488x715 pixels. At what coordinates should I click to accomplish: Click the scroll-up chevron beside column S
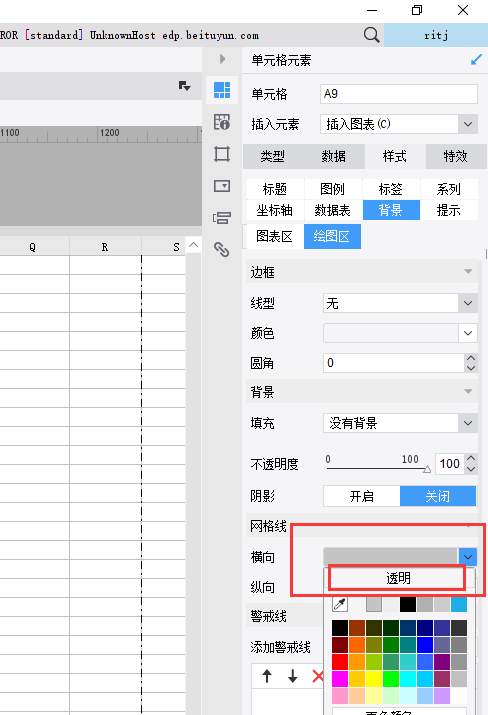click(193, 245)
